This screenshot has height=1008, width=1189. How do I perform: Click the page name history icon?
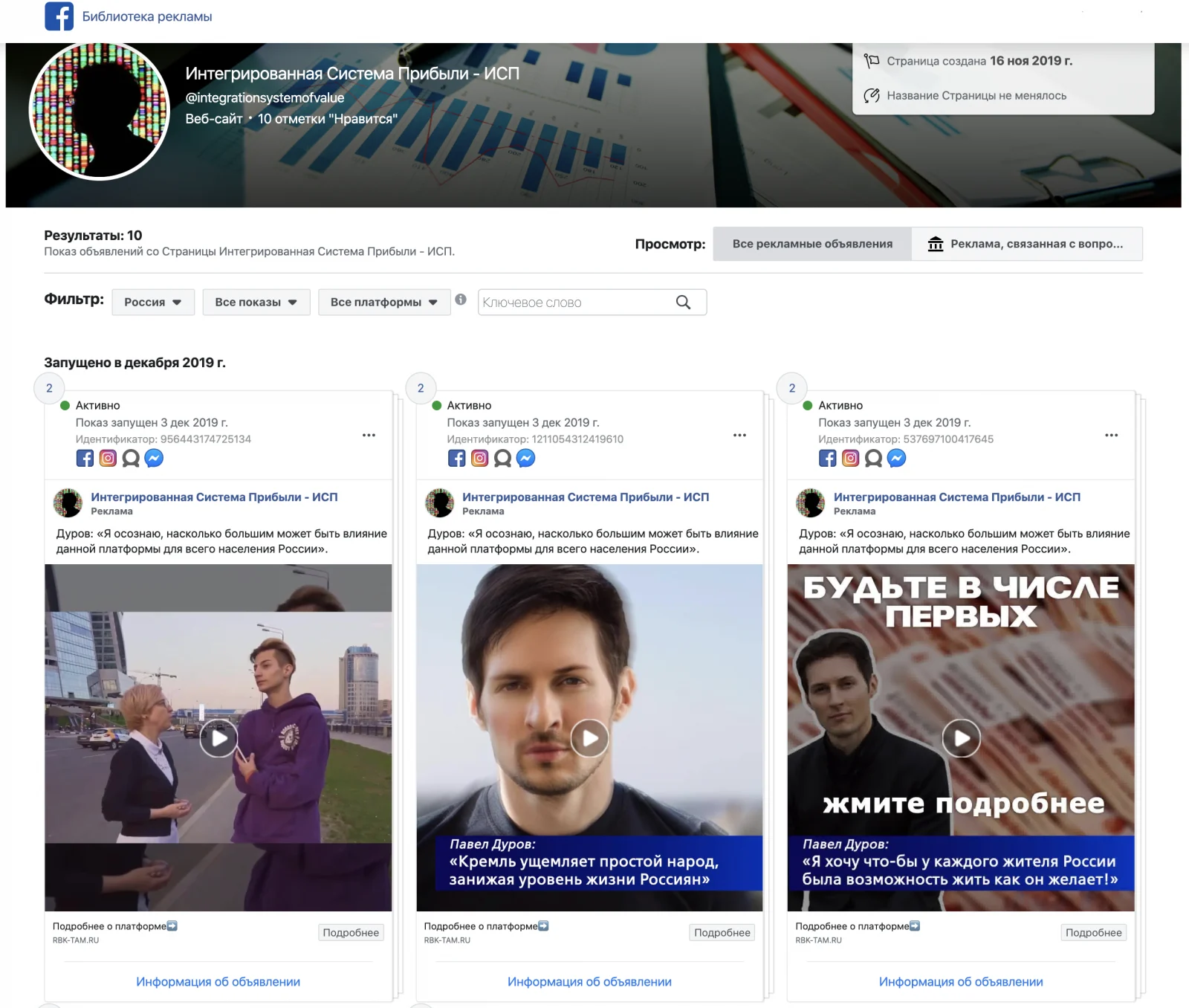click(872, 96)
